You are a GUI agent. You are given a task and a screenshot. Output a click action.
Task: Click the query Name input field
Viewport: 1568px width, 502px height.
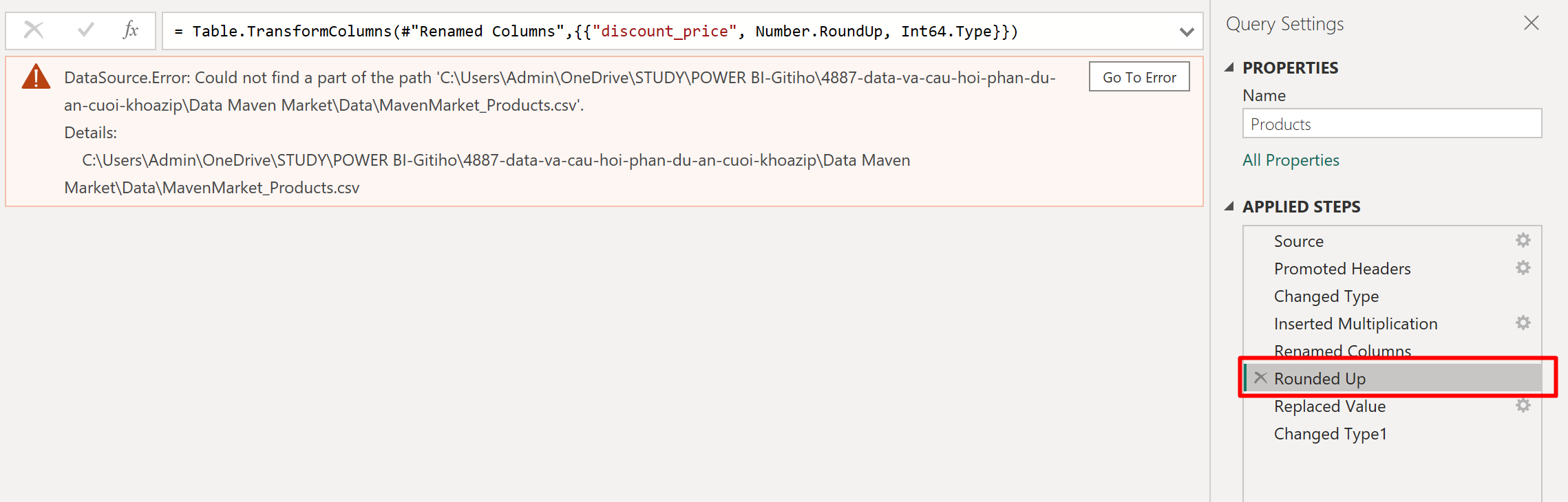(1392, 124)
